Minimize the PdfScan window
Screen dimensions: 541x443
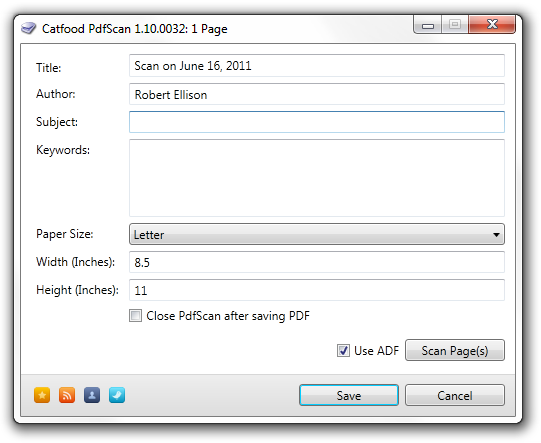tap(427, 24)
